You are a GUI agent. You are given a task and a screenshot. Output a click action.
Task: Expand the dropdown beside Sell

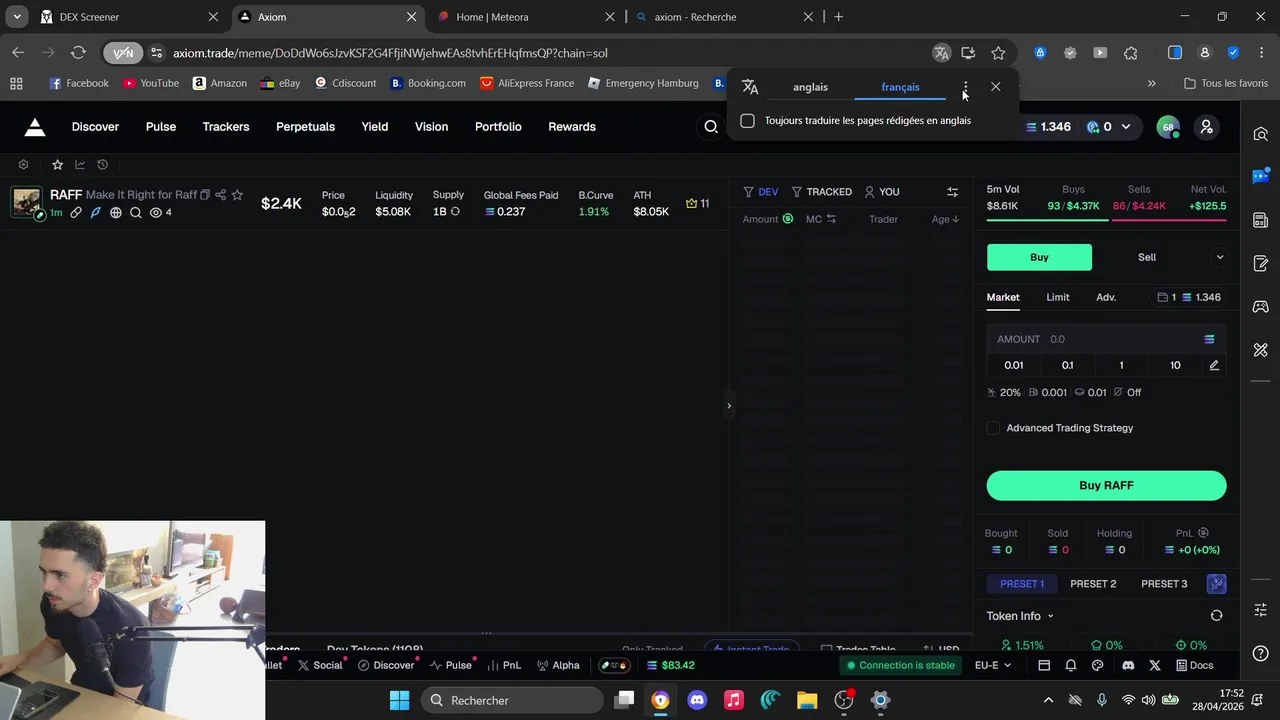pos(1219,258)
